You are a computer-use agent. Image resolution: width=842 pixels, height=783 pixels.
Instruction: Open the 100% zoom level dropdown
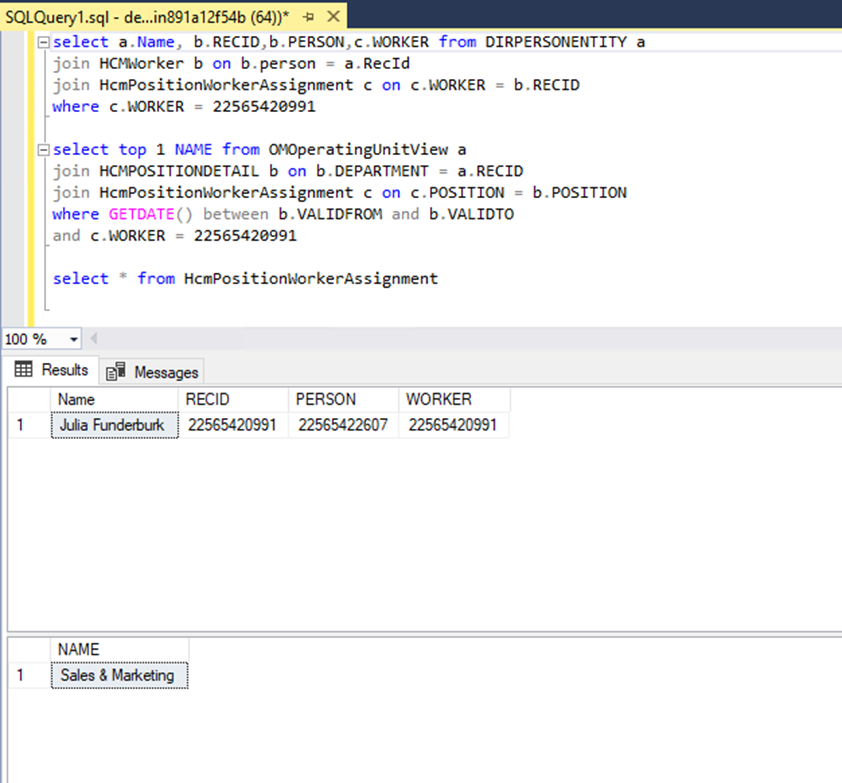pos(74,340)
